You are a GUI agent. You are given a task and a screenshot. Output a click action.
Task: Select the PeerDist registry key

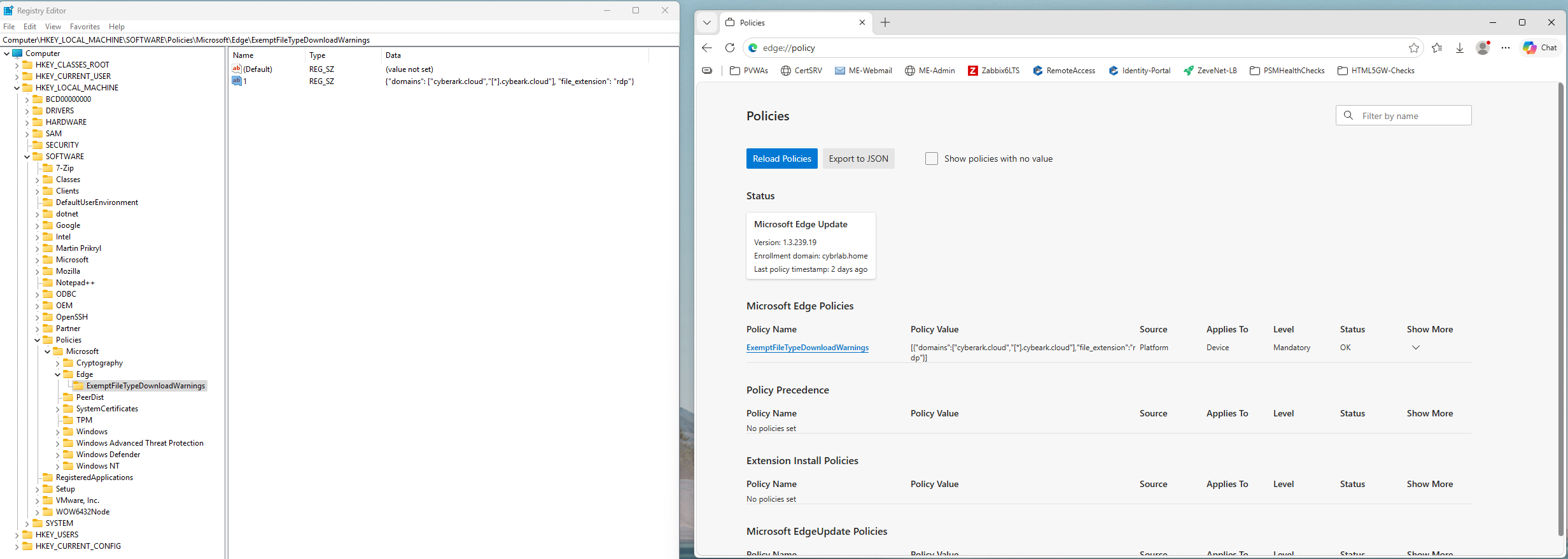[90, 397]
